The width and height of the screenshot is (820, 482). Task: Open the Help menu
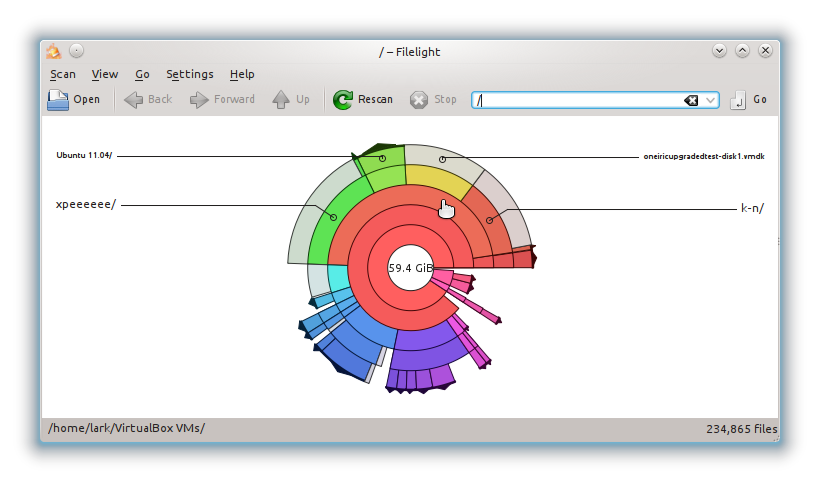pos(242,74)
